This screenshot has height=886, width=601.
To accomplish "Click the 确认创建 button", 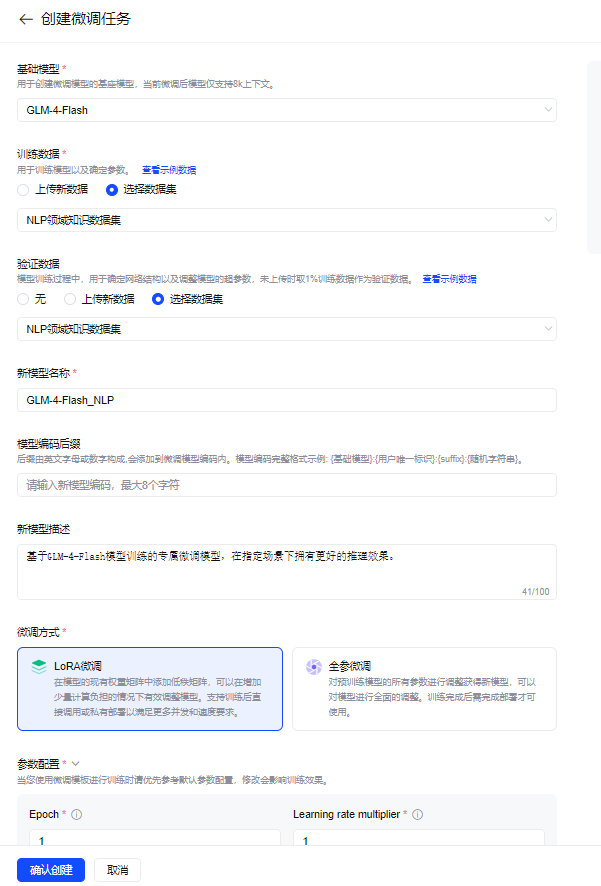I will tap(51, 870).
